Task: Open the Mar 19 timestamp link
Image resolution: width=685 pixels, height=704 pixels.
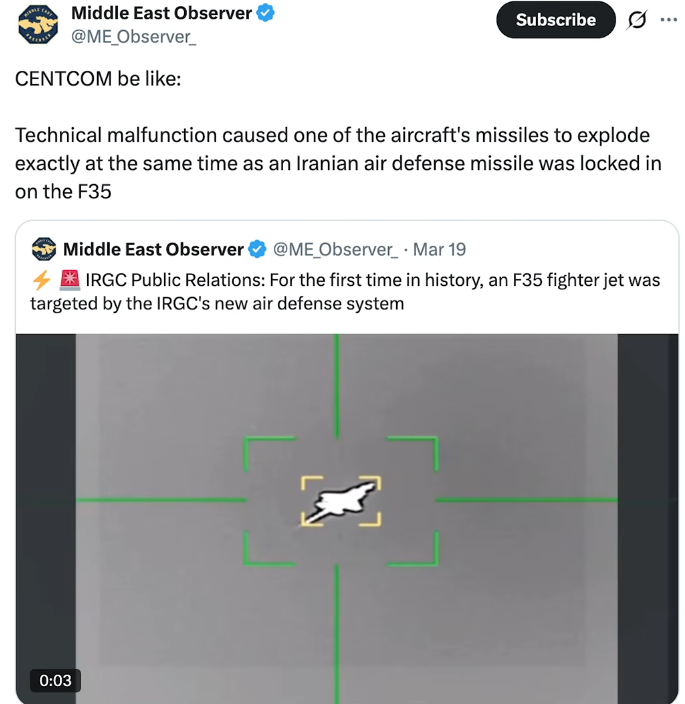Action: (439, 249)
